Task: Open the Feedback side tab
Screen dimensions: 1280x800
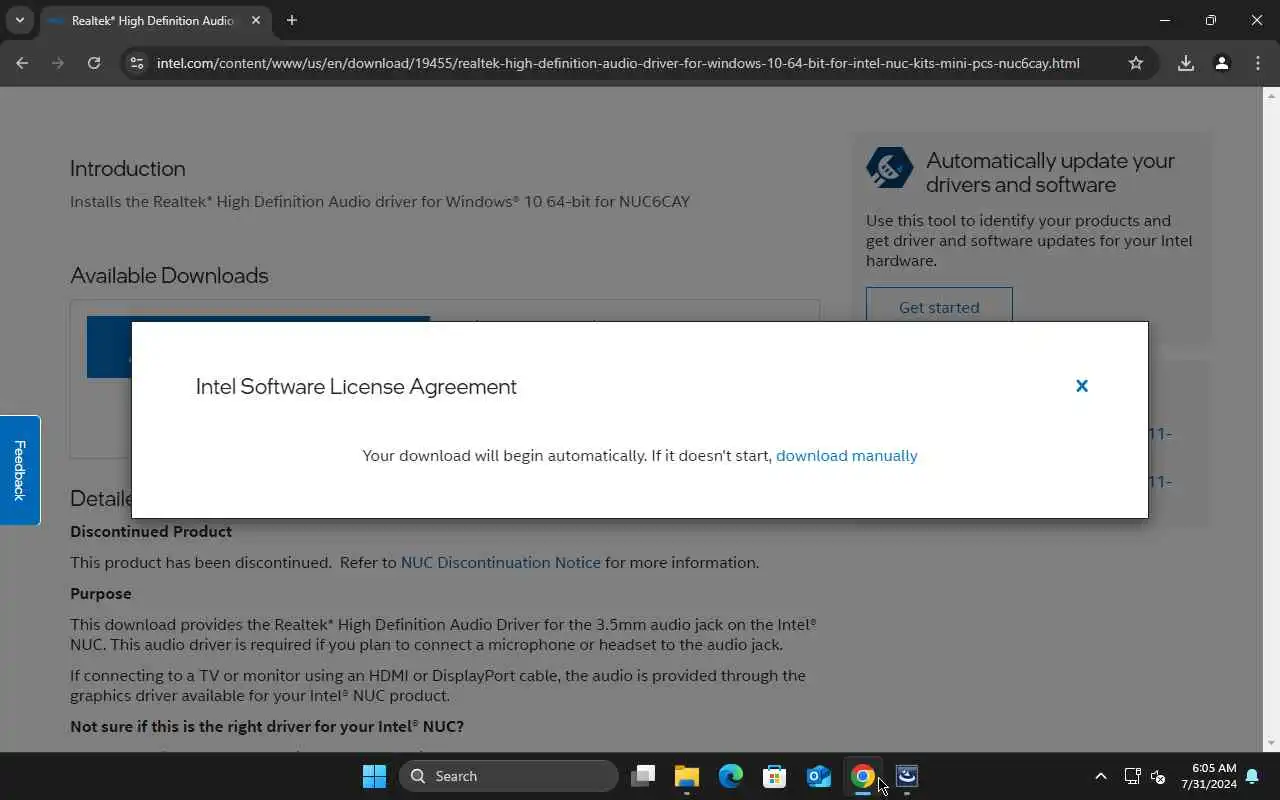Action: pyautogui.click(x=19, y=470)
